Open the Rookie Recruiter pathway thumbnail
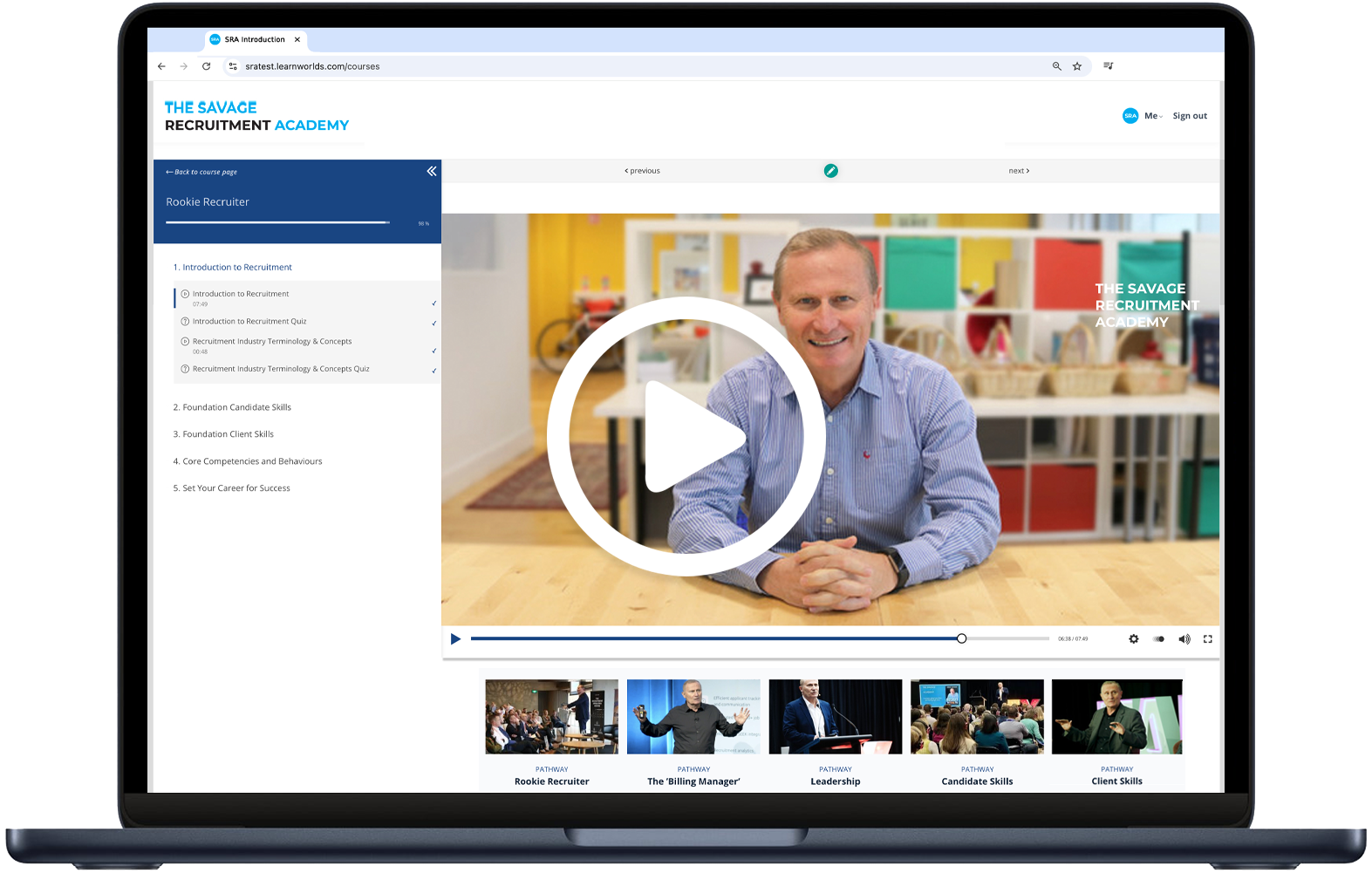This screenshot has width=1372, height=873. tap(551, 717)
